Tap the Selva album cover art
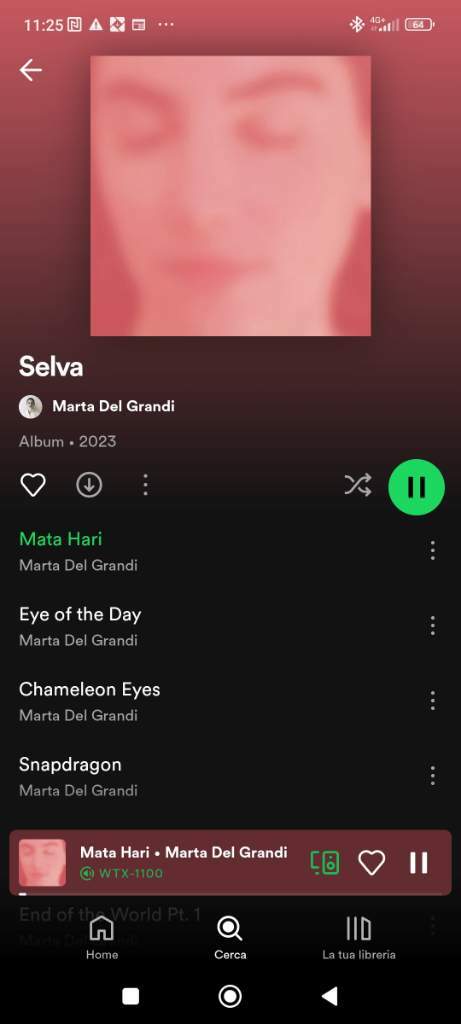The image size is (461, 1024). click(230, 196)
